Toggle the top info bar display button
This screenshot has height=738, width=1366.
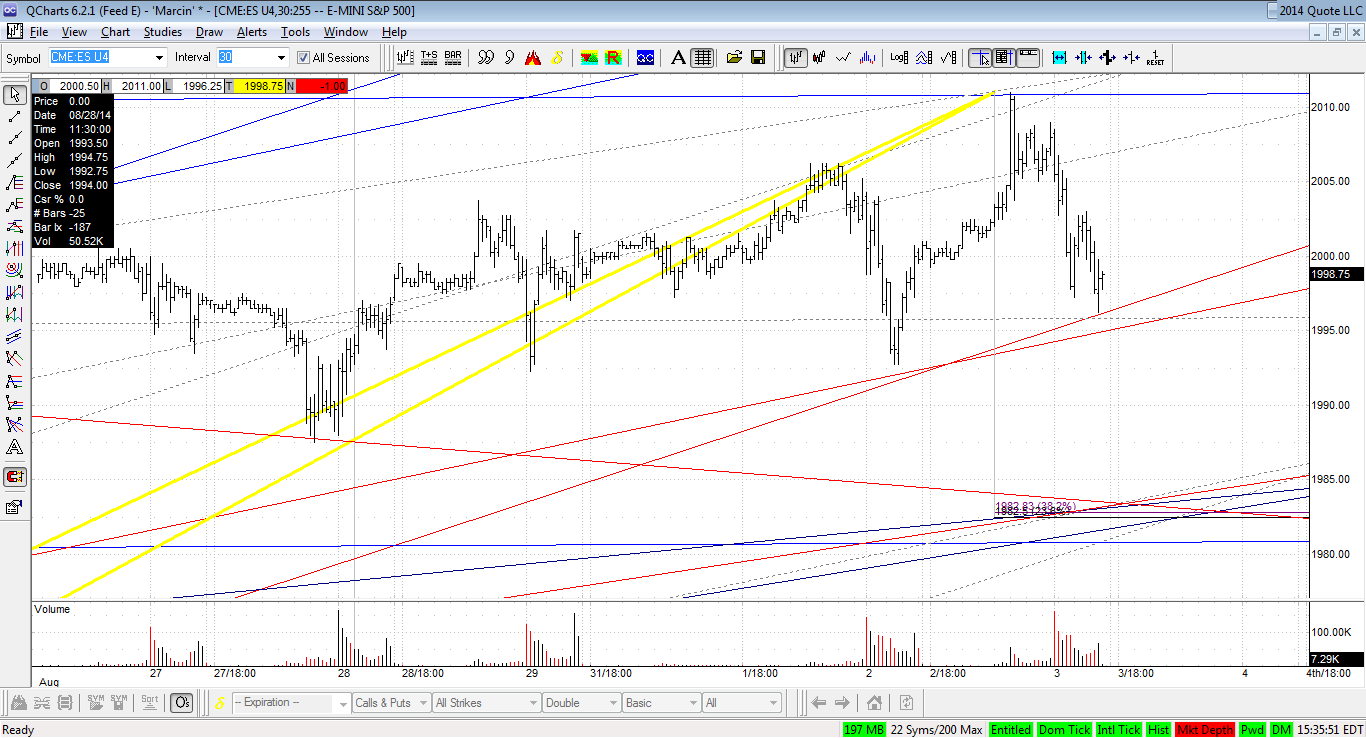click(1028, 58)
